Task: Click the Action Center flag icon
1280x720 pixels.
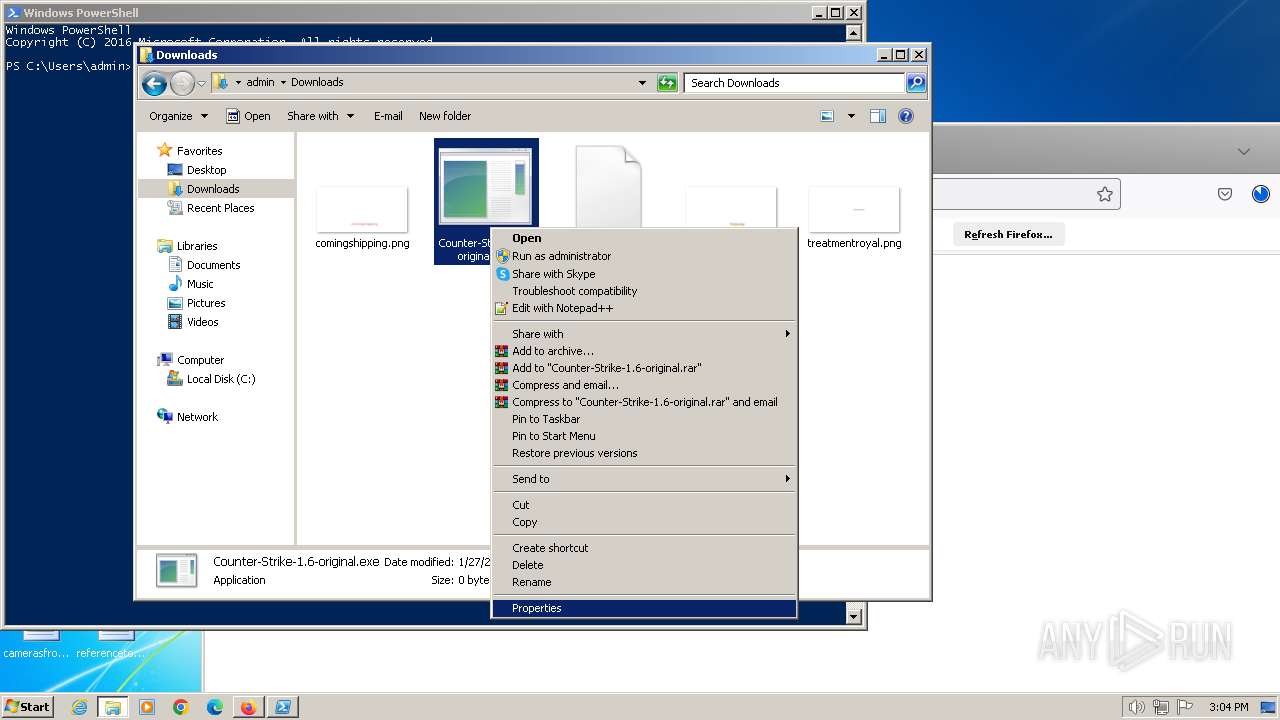Action: 1185,707
